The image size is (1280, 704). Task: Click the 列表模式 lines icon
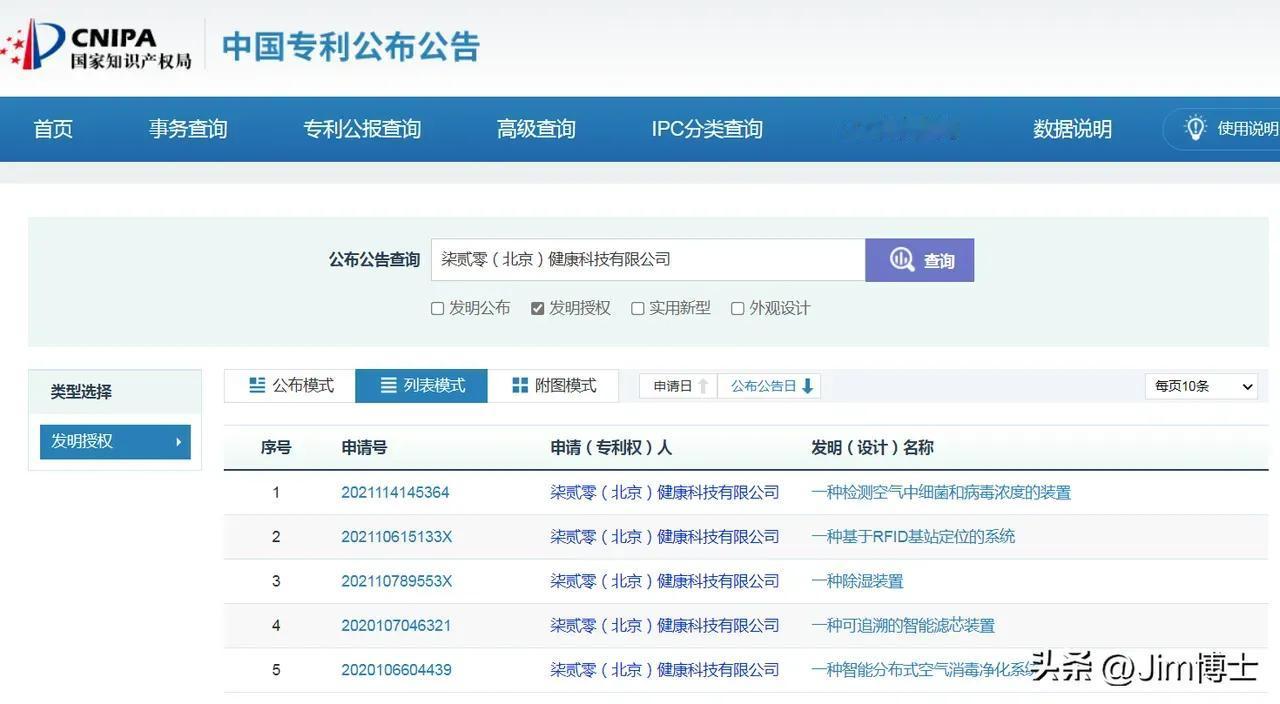(x=389, y=386)
